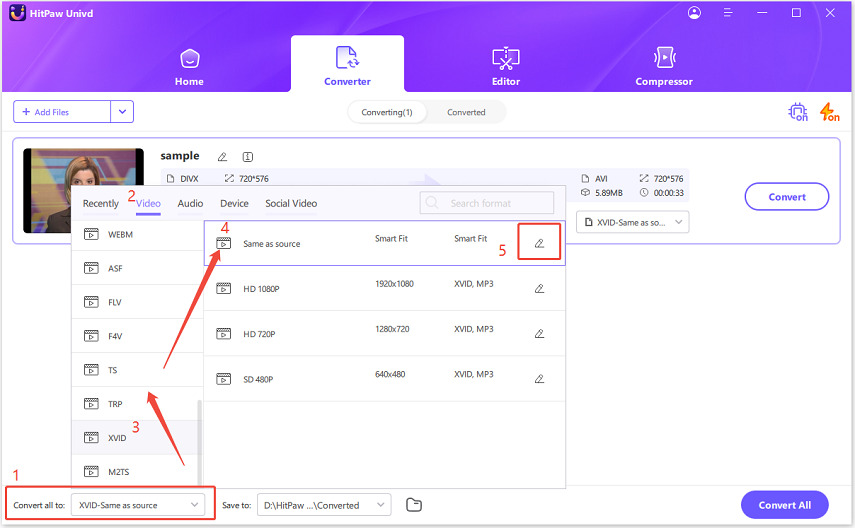Select the Same as source preset
This screenshot has height=528, width=855.
pyautogui.click(x=384, y=243)
